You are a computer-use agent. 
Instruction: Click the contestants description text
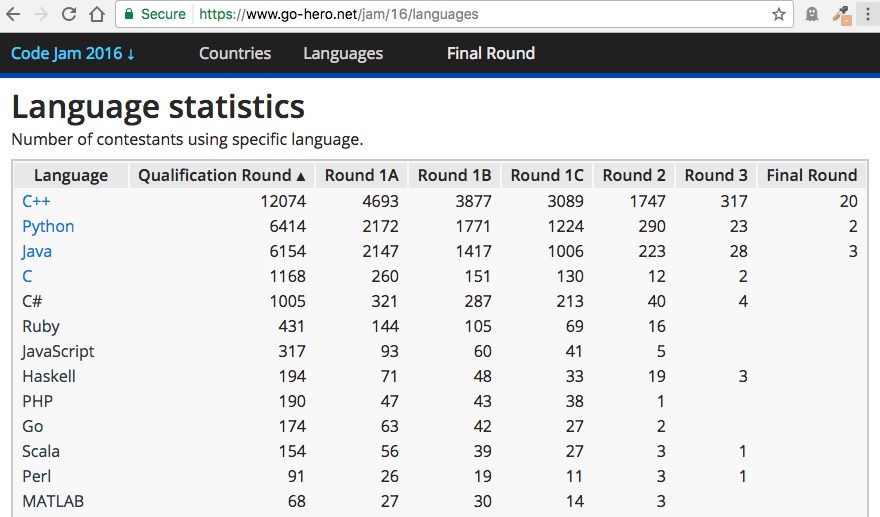(x=187, y=139)
